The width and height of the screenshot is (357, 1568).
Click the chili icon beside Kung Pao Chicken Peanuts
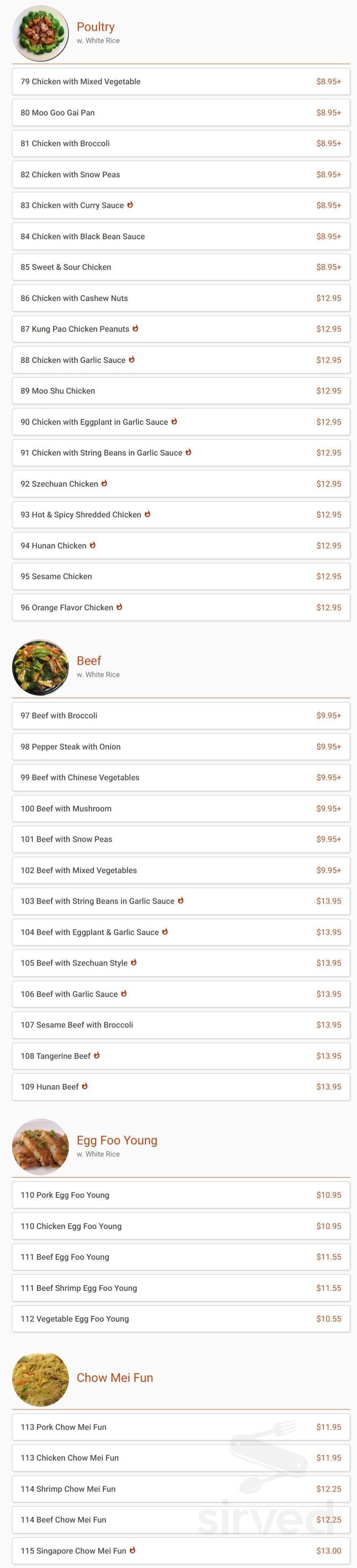(135, 329)
